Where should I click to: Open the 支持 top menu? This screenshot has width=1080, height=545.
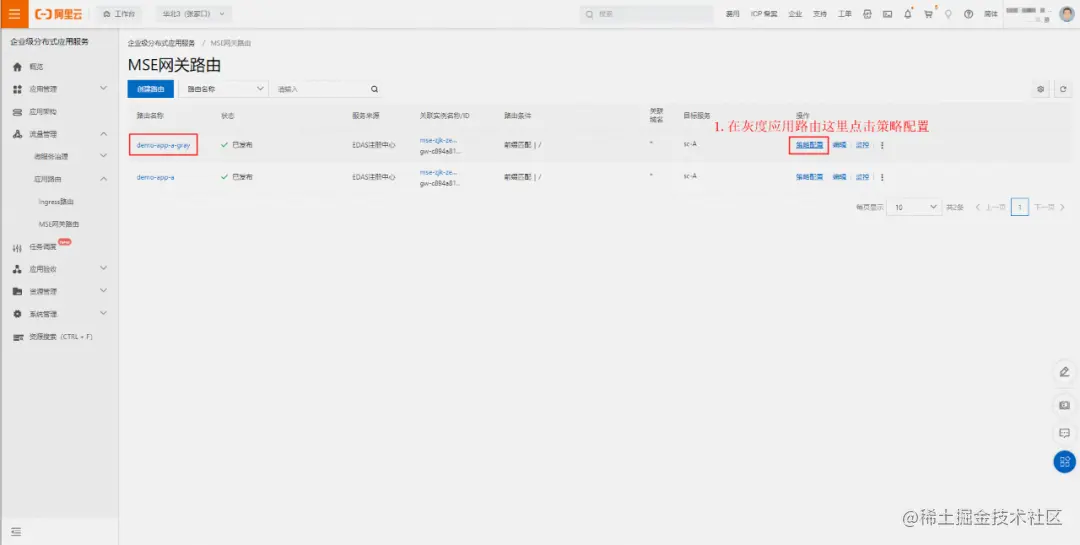(819, 14)
